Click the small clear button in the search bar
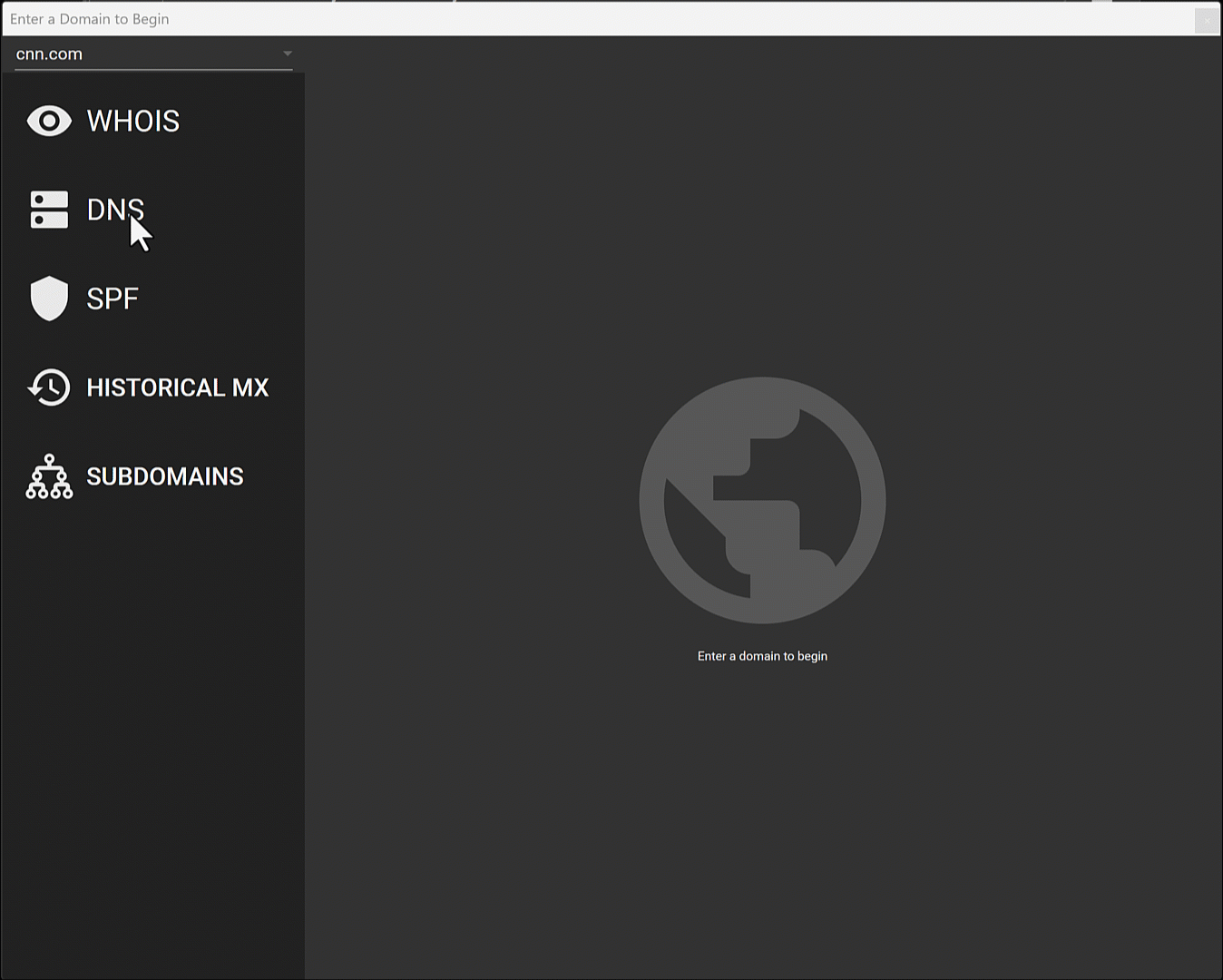This screenshot has width=1223, height=980. [1207, 19]
